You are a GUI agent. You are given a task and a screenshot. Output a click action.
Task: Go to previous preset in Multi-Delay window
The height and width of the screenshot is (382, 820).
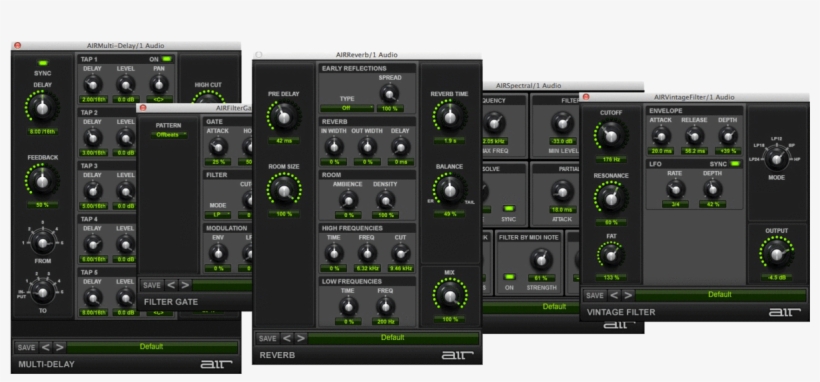(x=46, y=347)
